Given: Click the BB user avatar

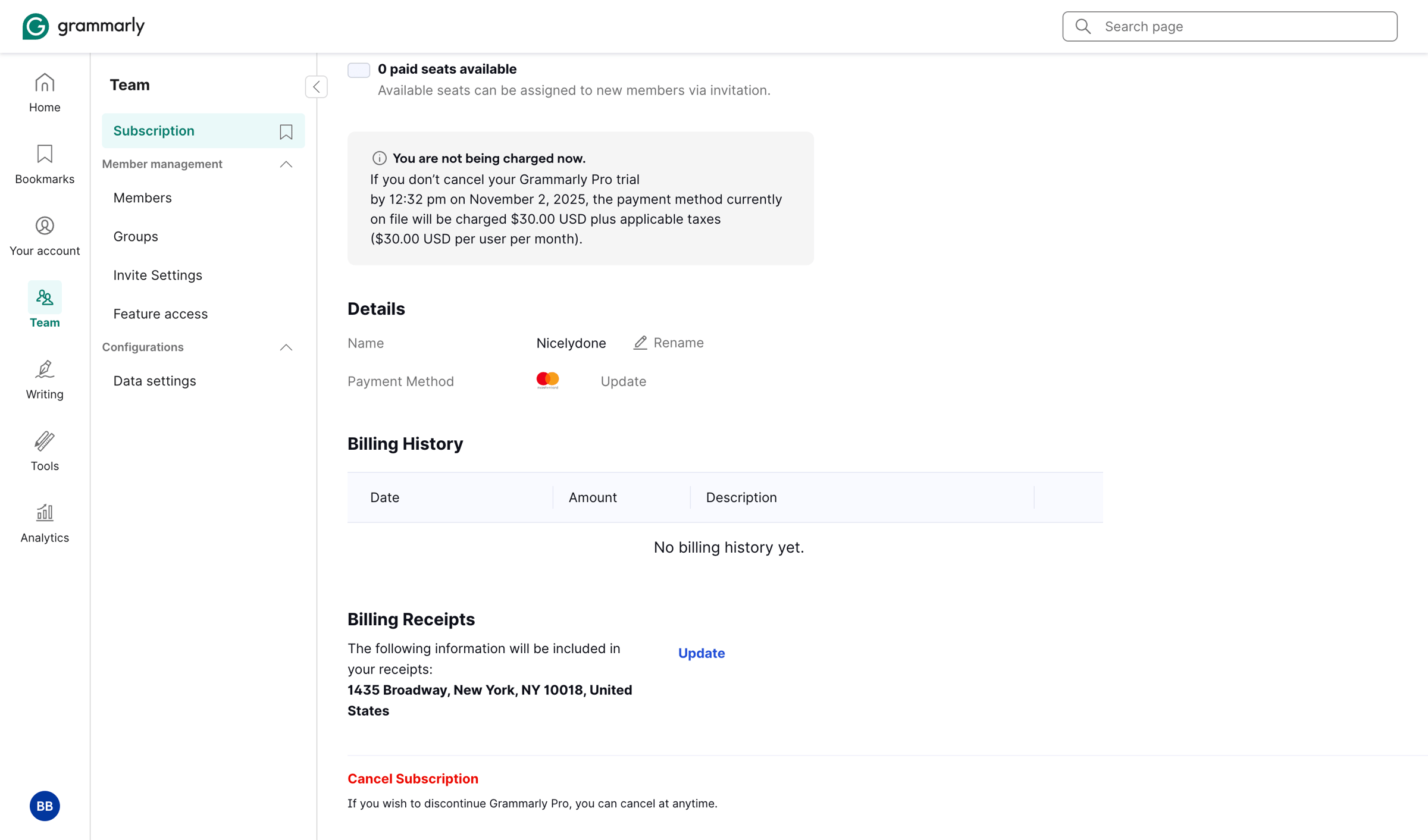Looking at the screenshot, I should 45,806.
